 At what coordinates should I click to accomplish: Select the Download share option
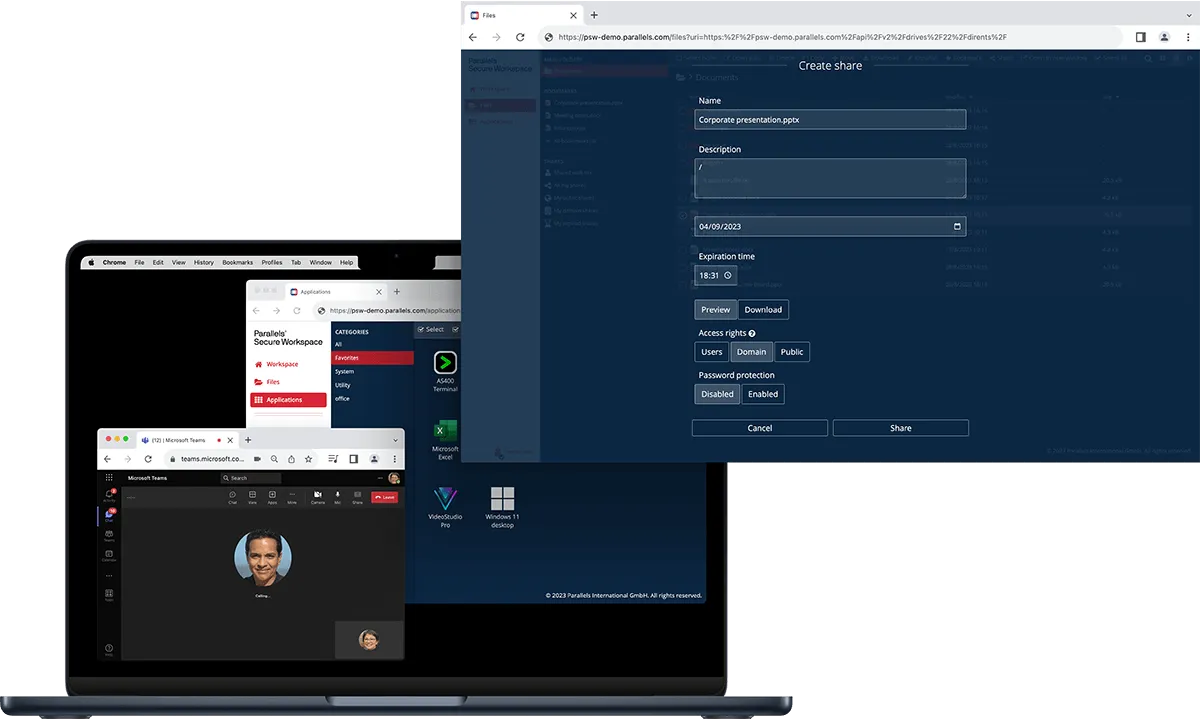click(764, 310)
